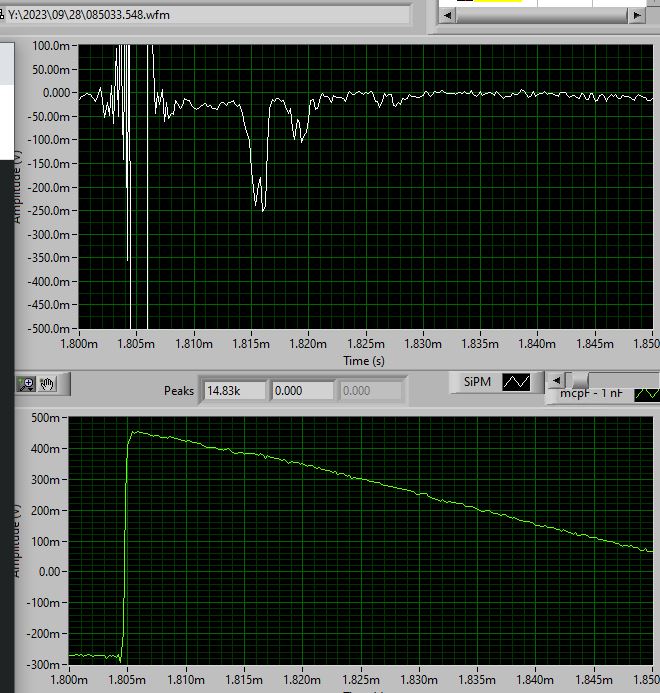Click the legend scrollbar left arrow beside SiPM
This screenshot has width=660, height=693.
(556, 380)
